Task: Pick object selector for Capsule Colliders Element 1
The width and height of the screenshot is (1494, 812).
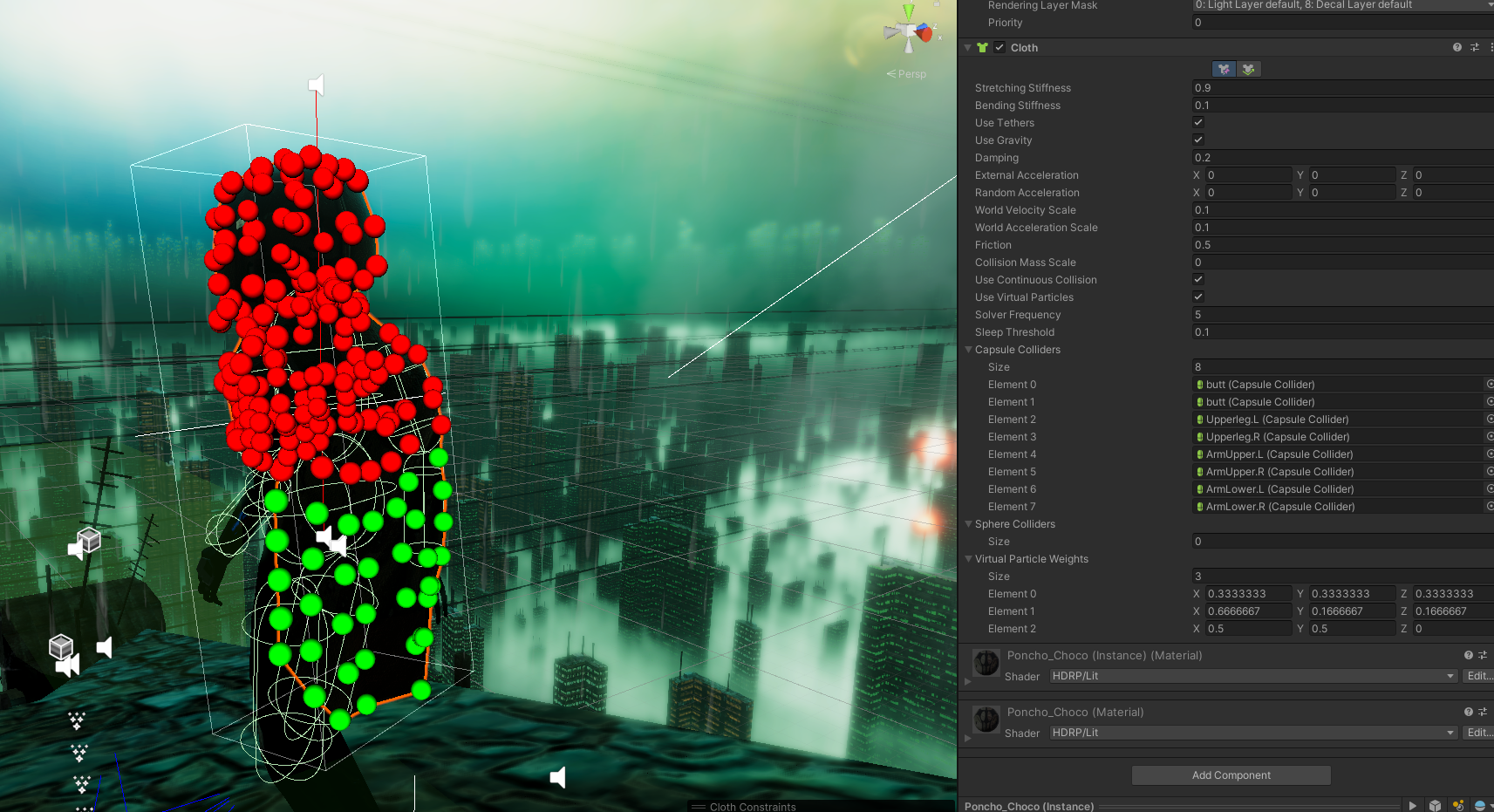Action: 1490,401
